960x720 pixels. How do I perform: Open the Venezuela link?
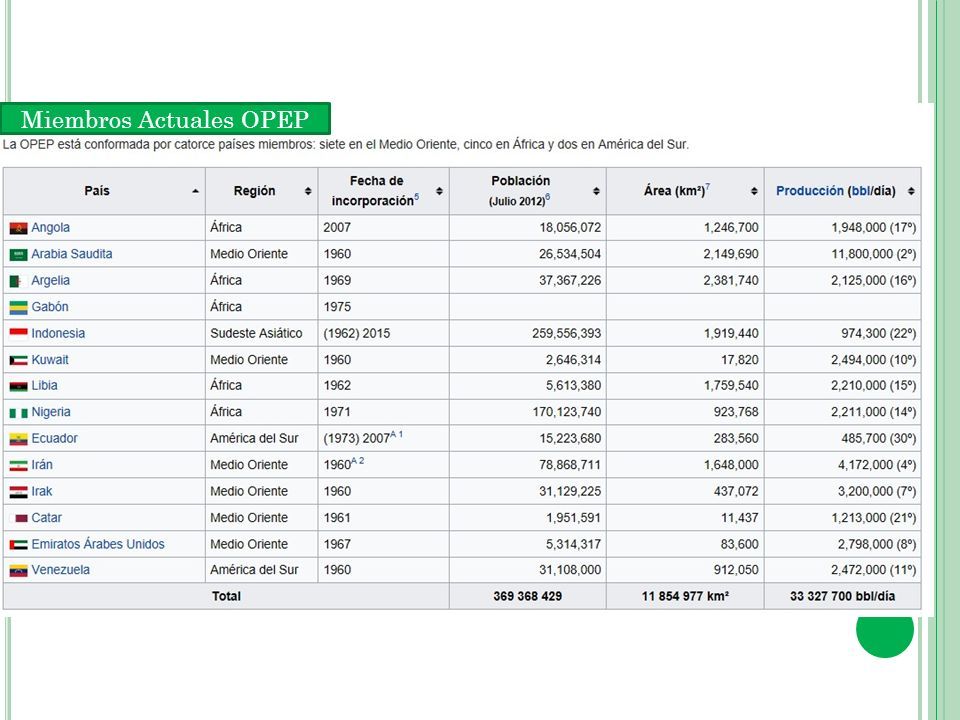[61, 570]
